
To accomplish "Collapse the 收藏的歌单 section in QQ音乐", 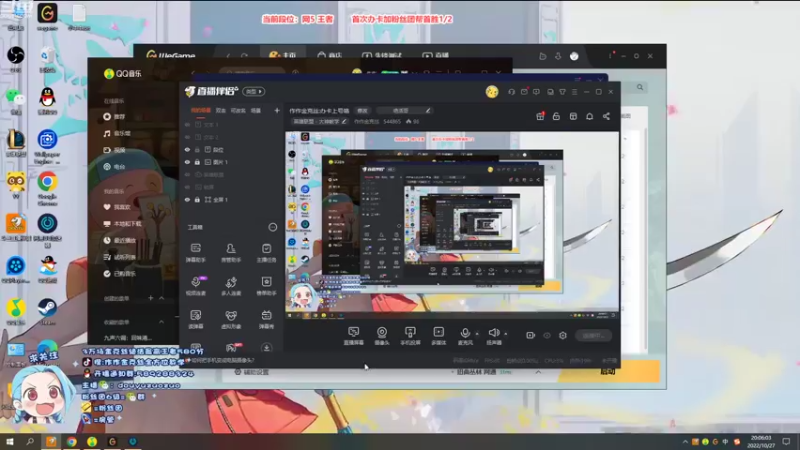I will pyautogui.click(x=161, y=322).
